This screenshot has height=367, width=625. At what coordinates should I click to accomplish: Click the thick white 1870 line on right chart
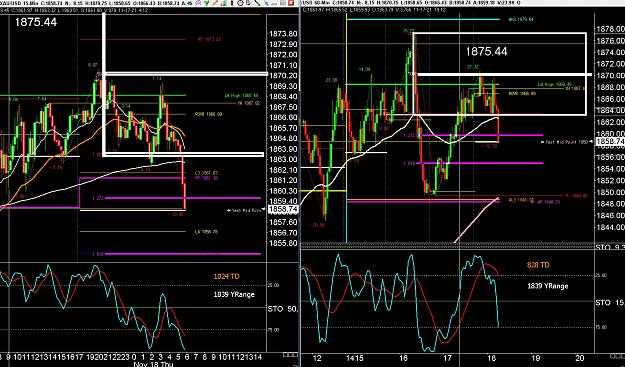[x=504, y=75]
